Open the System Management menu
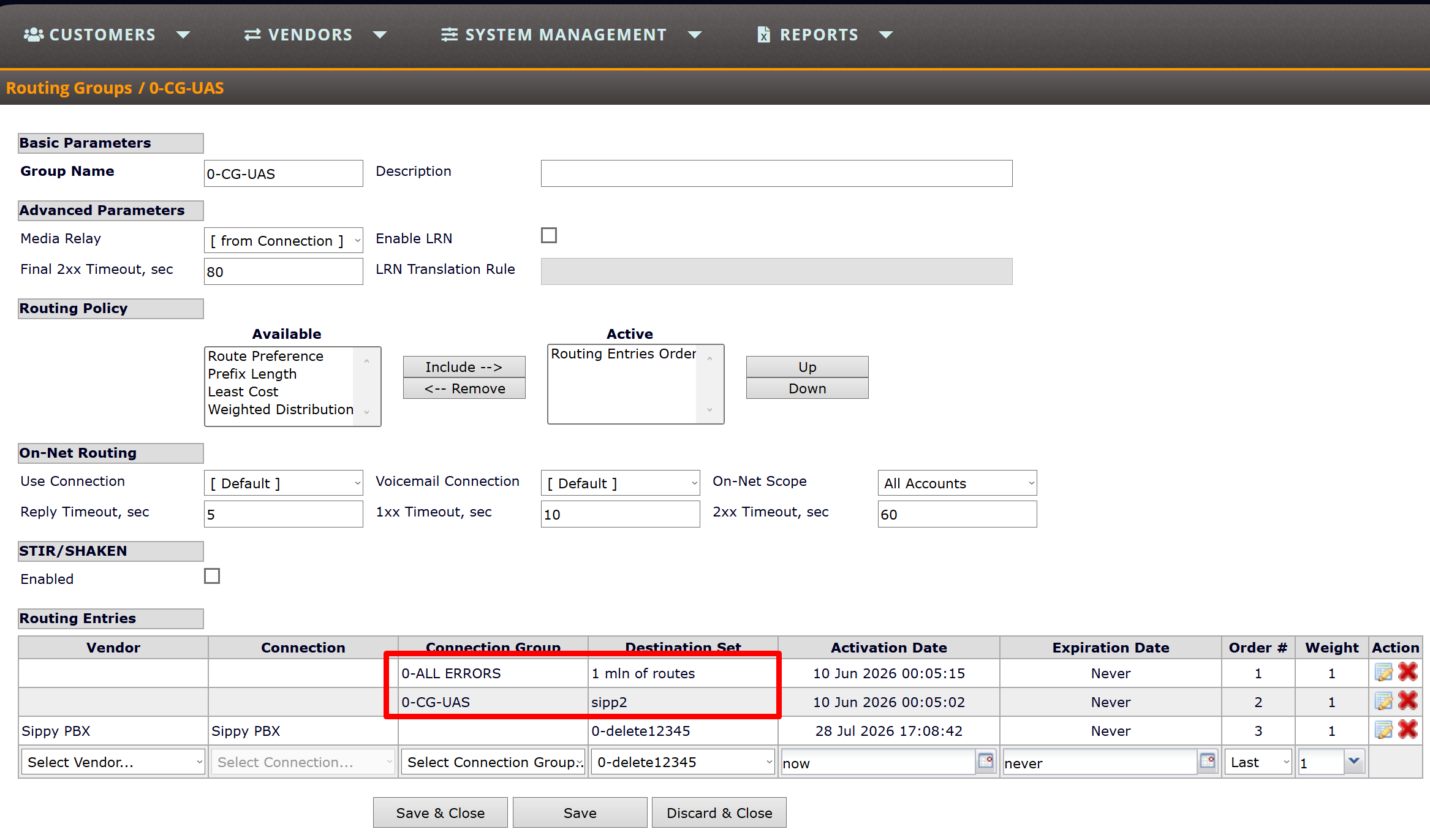The image size is (1430, 840). [x=571, y=35]
